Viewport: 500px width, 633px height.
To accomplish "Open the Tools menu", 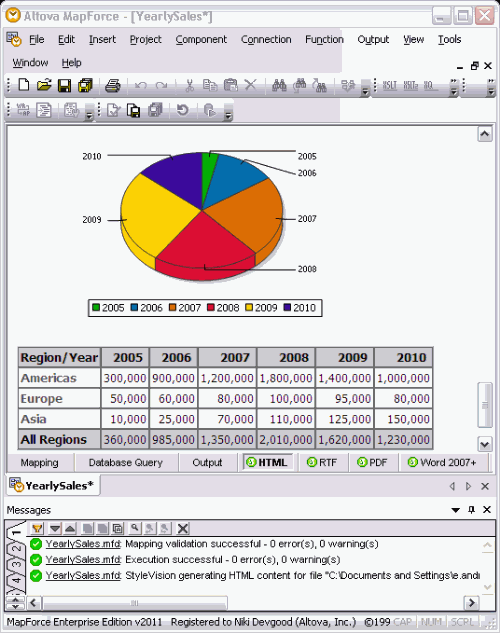I will coord(450,39).
